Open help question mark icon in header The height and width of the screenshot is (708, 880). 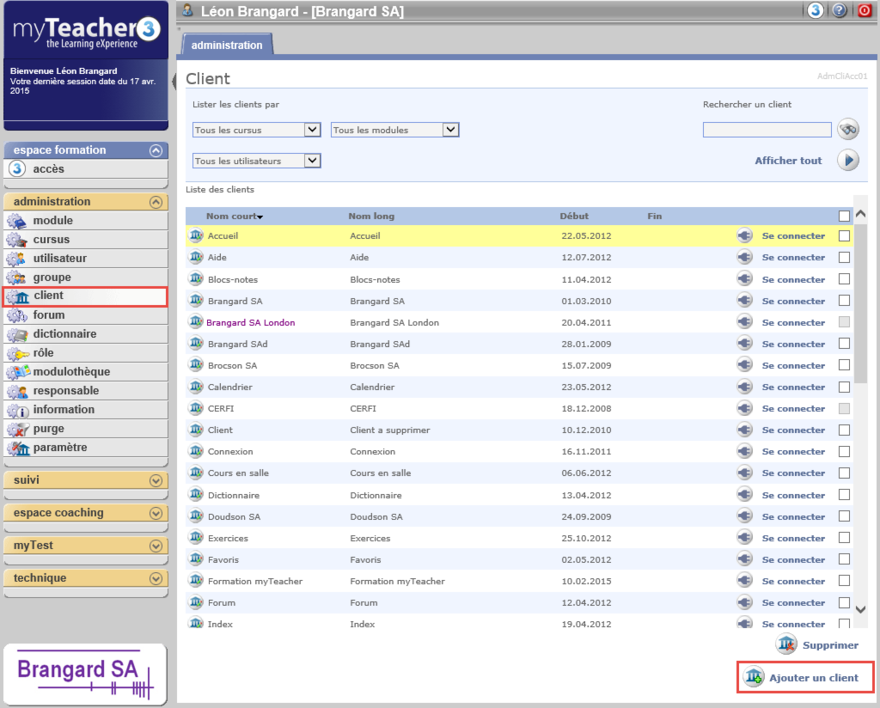coord(839,11)
